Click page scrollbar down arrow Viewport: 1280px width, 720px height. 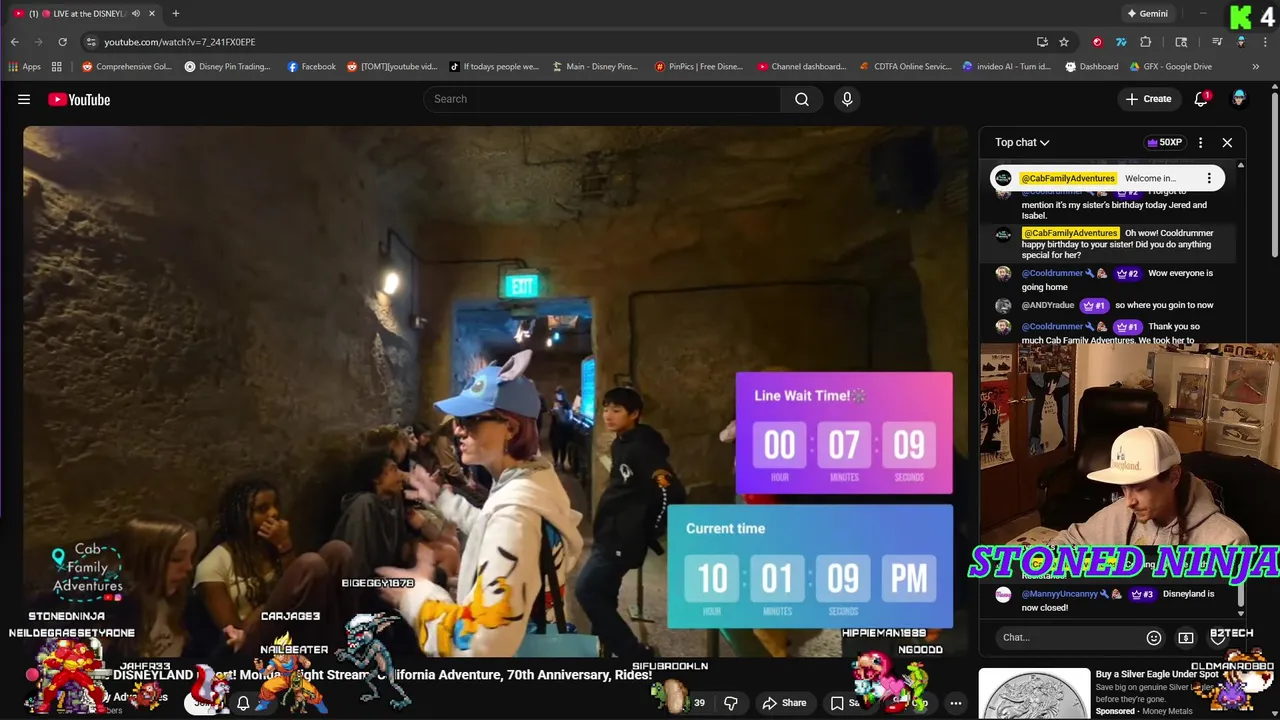pyautogui.click(x=1274, y=713)
